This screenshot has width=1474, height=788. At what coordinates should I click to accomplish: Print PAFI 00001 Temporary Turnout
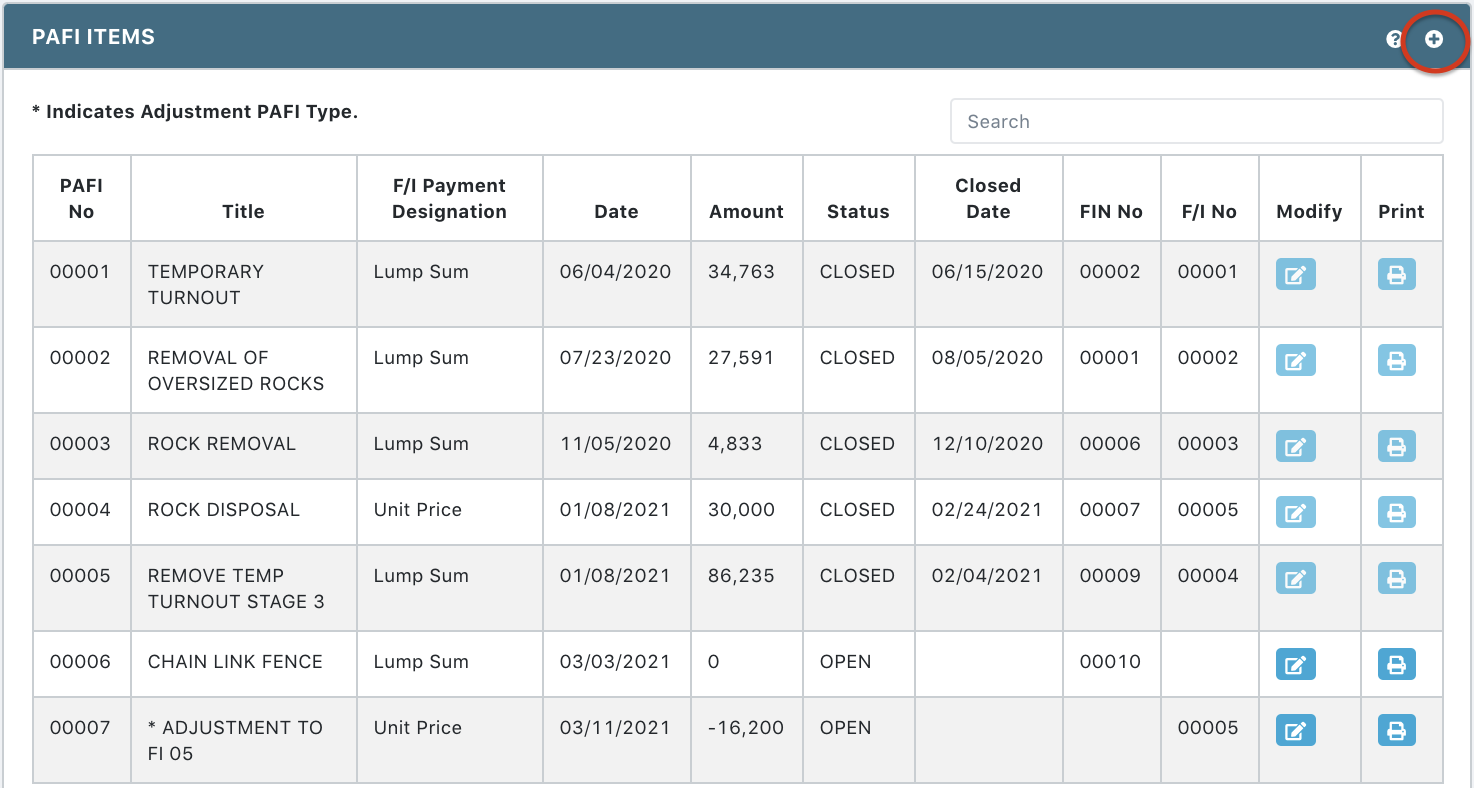1397,274
